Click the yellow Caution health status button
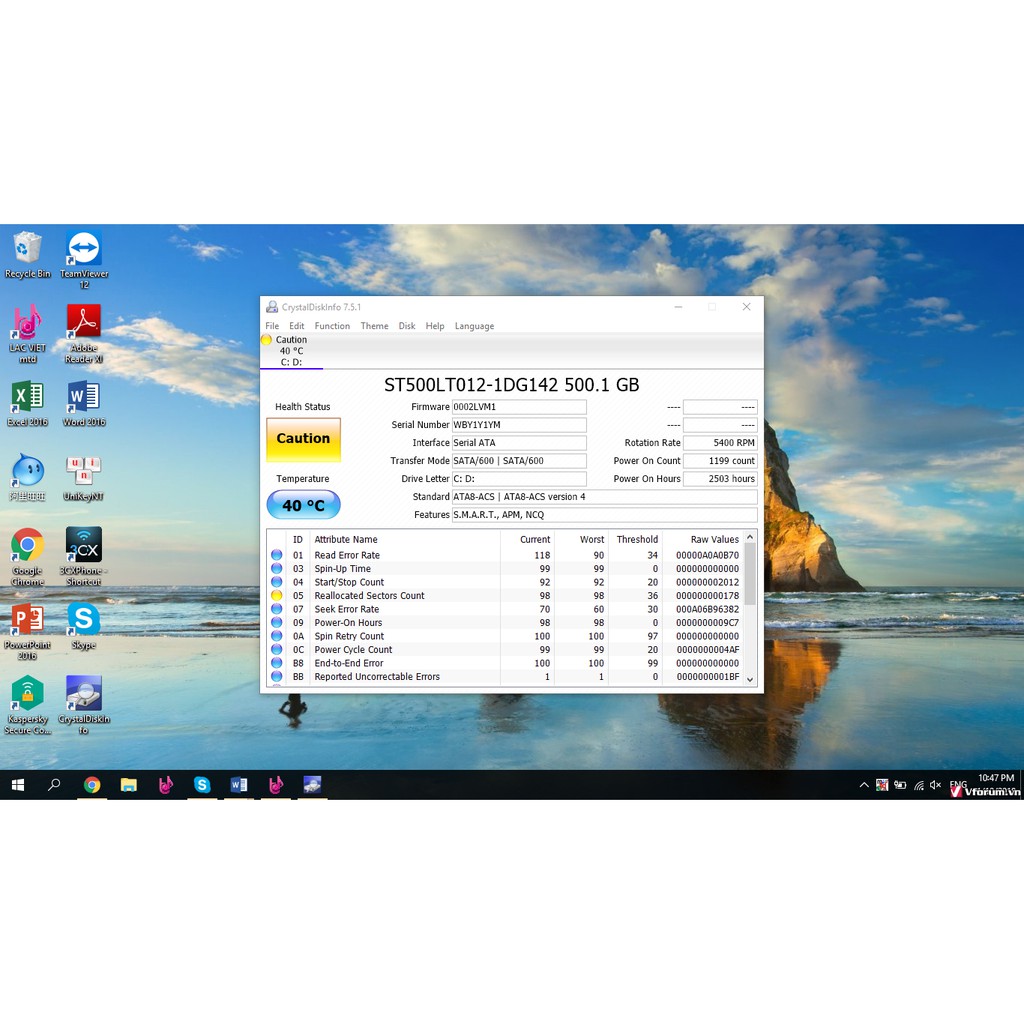The width and height of the screenshot is (1024, 1024). [303, 439]
